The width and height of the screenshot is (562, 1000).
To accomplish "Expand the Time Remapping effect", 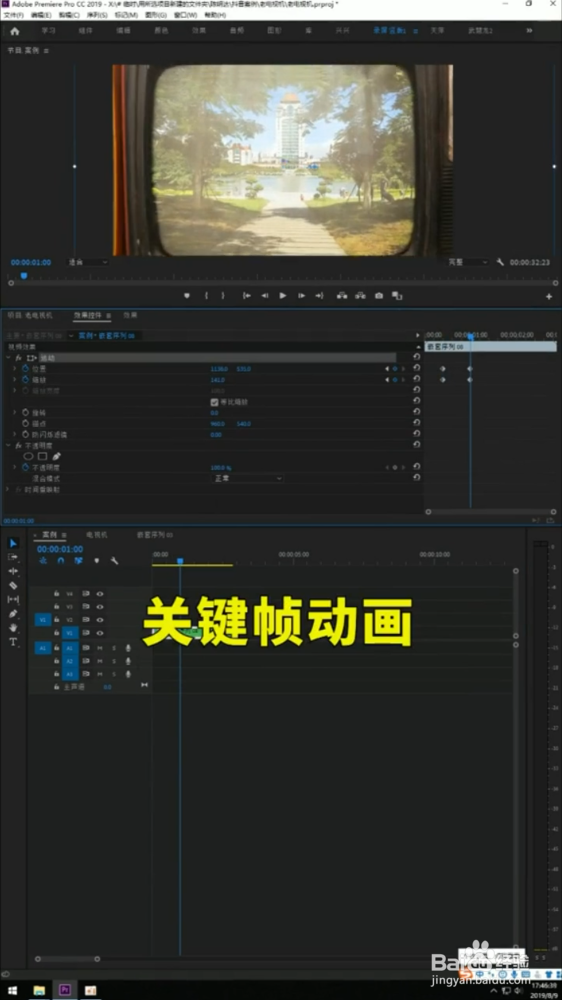I will click(x=8, y=489).
